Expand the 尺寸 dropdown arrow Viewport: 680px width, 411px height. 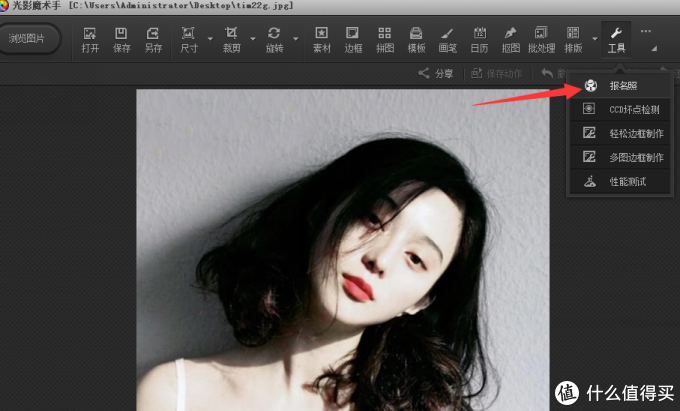click(x=210, y=39)
